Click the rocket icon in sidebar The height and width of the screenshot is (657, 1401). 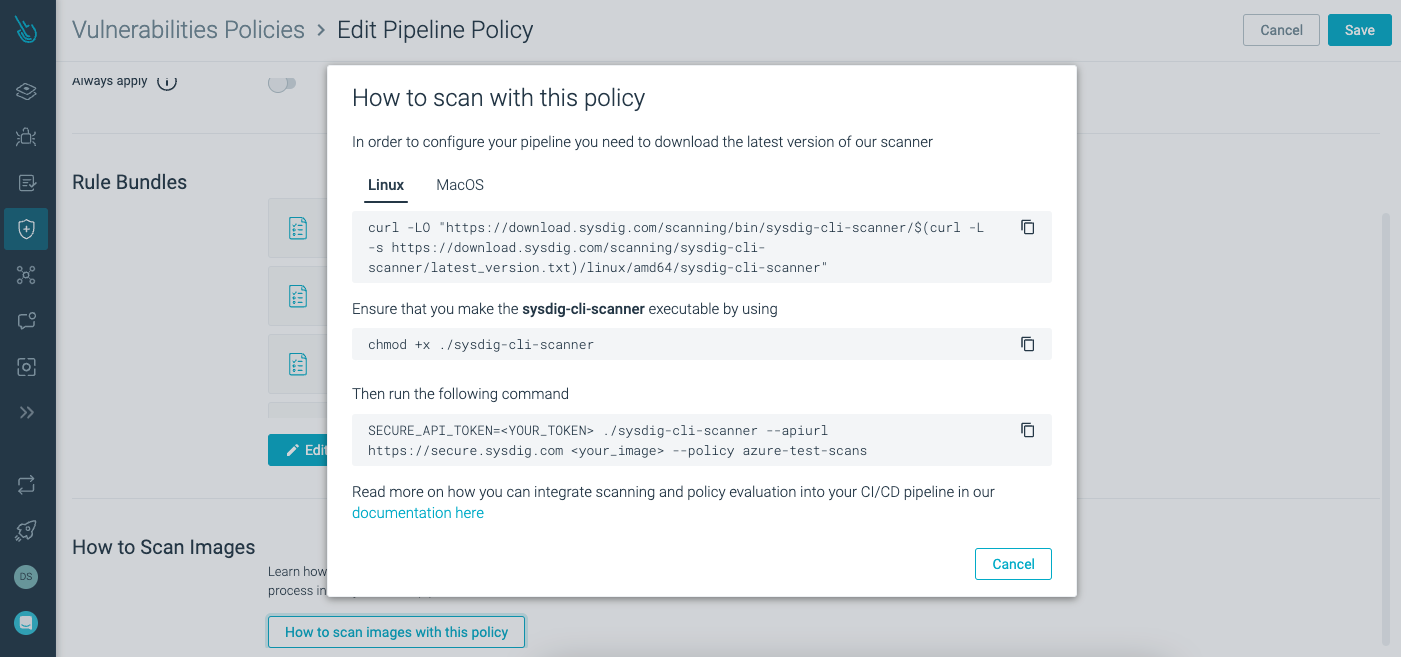pyautogui.click(x=27, y=531)
